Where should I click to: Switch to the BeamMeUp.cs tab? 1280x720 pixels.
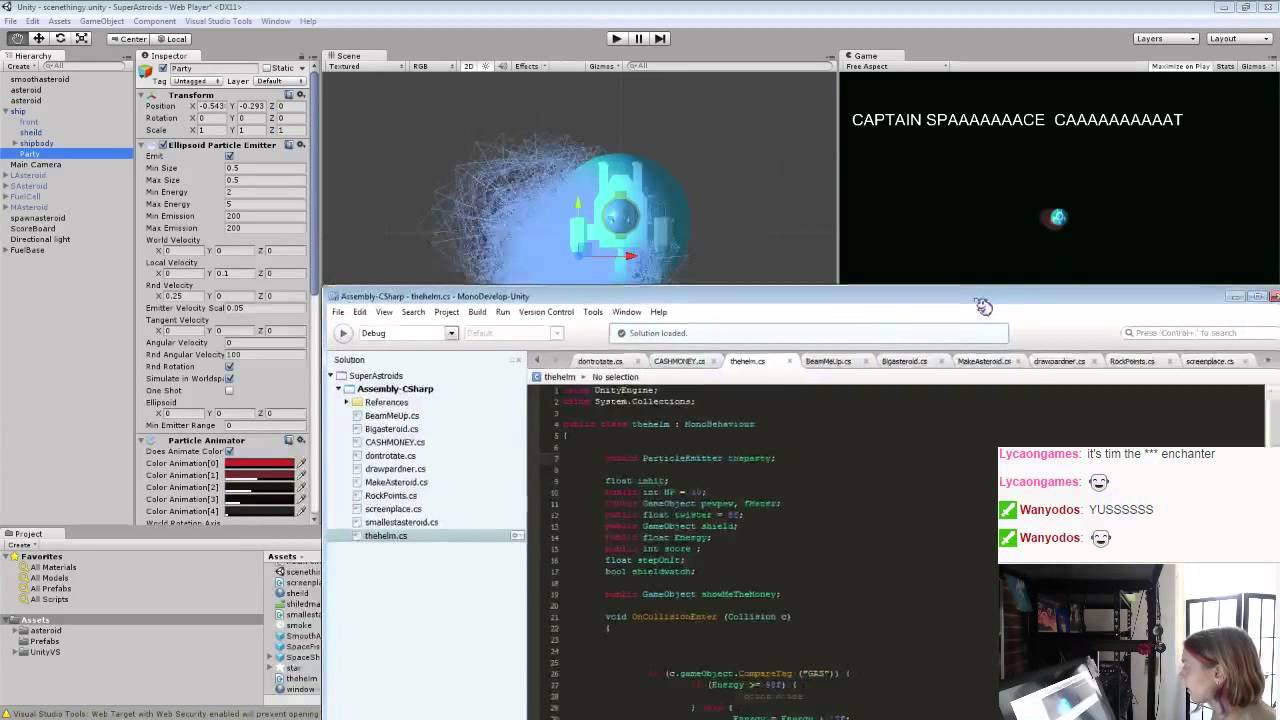click(x=828, y=361)
